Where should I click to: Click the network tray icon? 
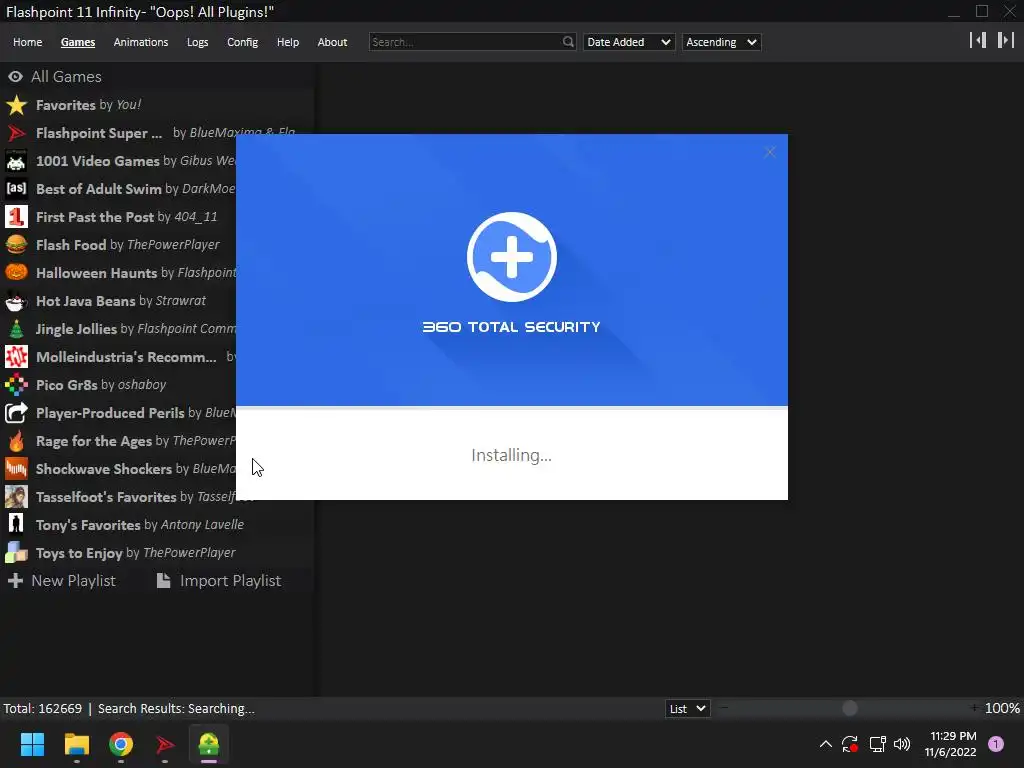(x=877, y=744)
